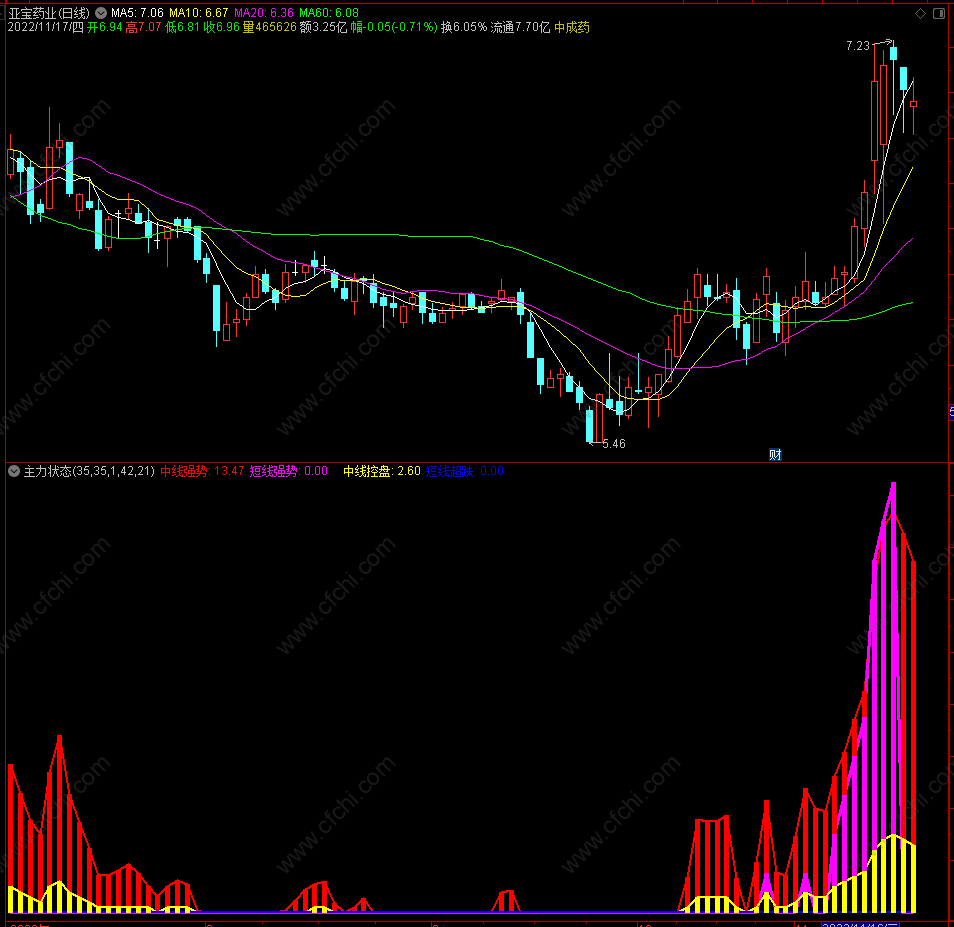Viewport: 954px width, 927px height.
Task: Click the 5.46 lowest price label
Action: point(614,444)
